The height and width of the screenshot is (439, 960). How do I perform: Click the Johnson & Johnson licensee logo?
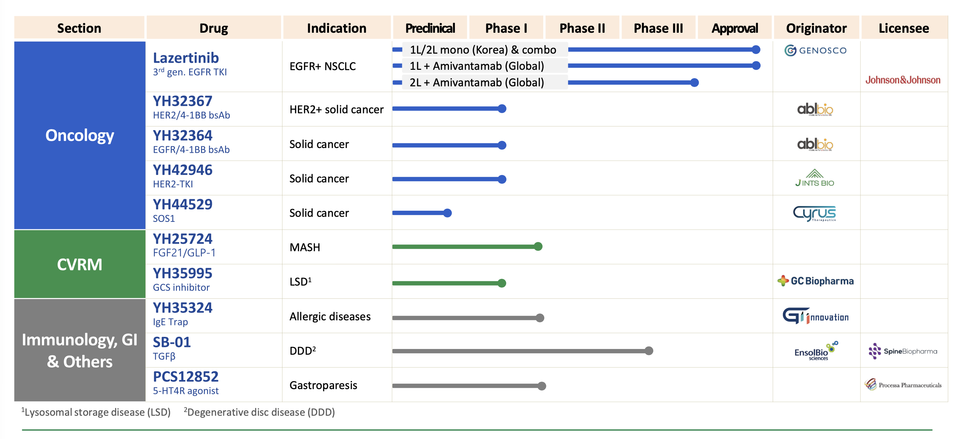pyautogui.click(x=901, y=79)
